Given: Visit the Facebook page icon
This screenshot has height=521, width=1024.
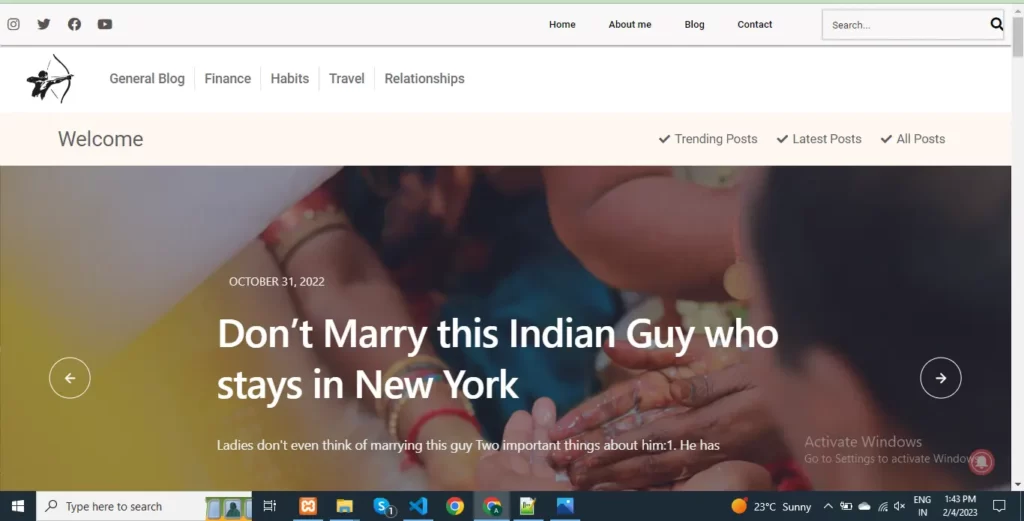Looking at the screenshot, I should pyautogui.click(x=74, y=24).
